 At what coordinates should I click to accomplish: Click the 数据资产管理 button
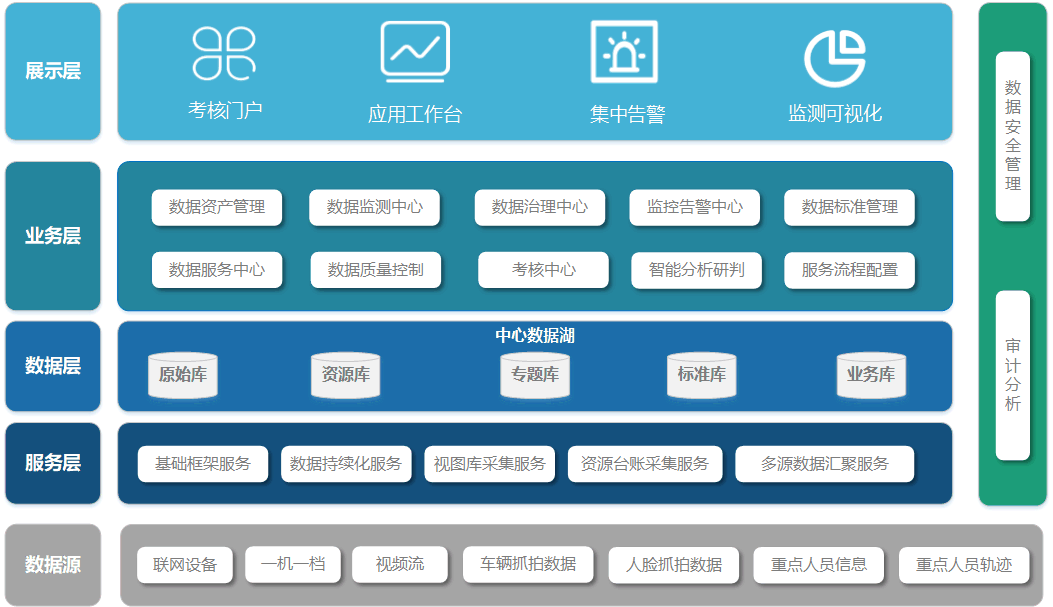click(x=217, y=207)
